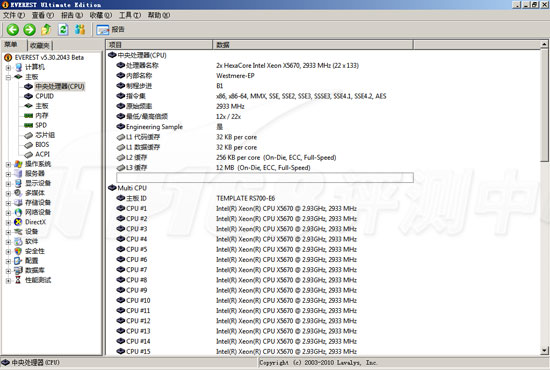Viewport: 550px width, 370px height.
Task: Expand the 操作系统 tree node
Action: [x=8, y=164]
